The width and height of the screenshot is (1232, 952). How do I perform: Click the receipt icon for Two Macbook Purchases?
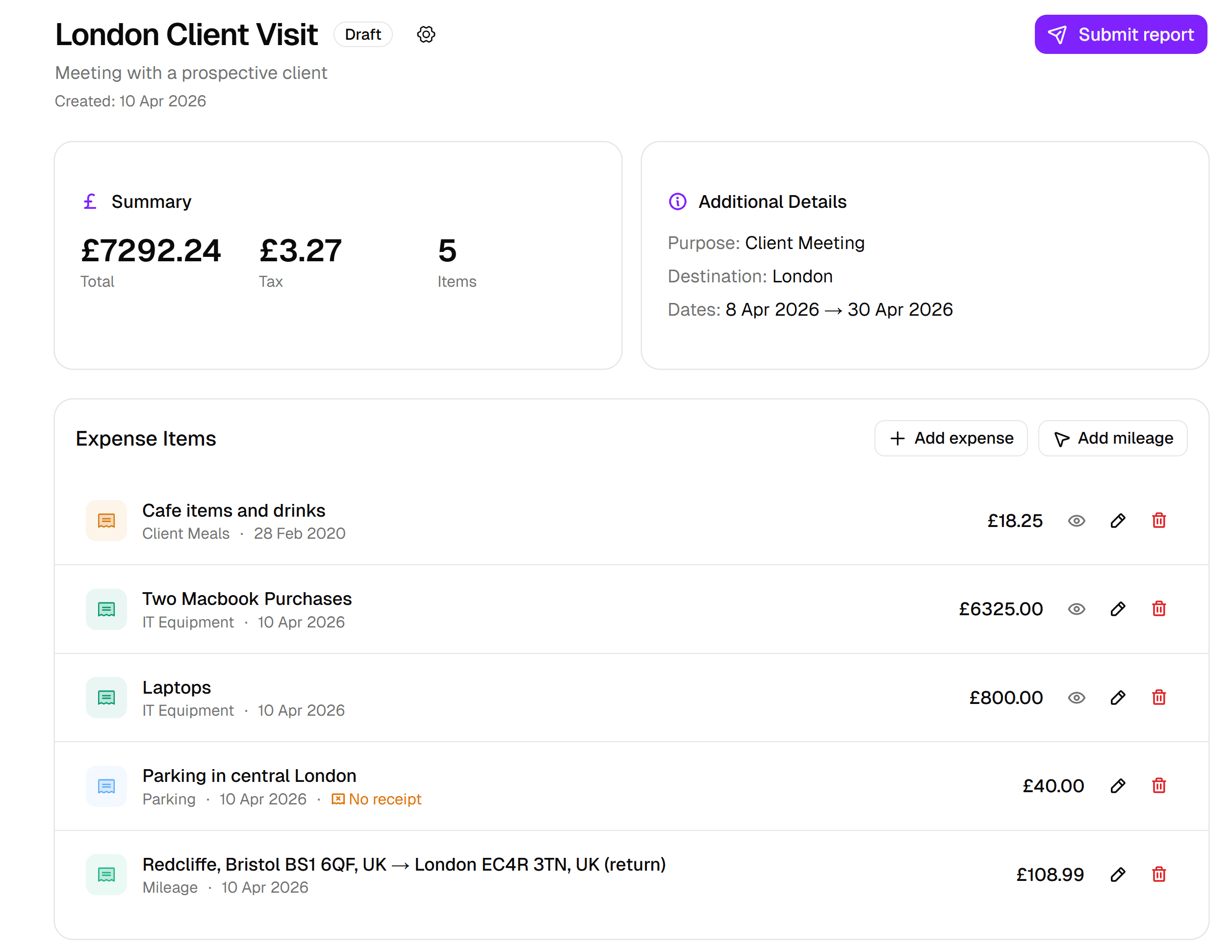click(106, 609)
